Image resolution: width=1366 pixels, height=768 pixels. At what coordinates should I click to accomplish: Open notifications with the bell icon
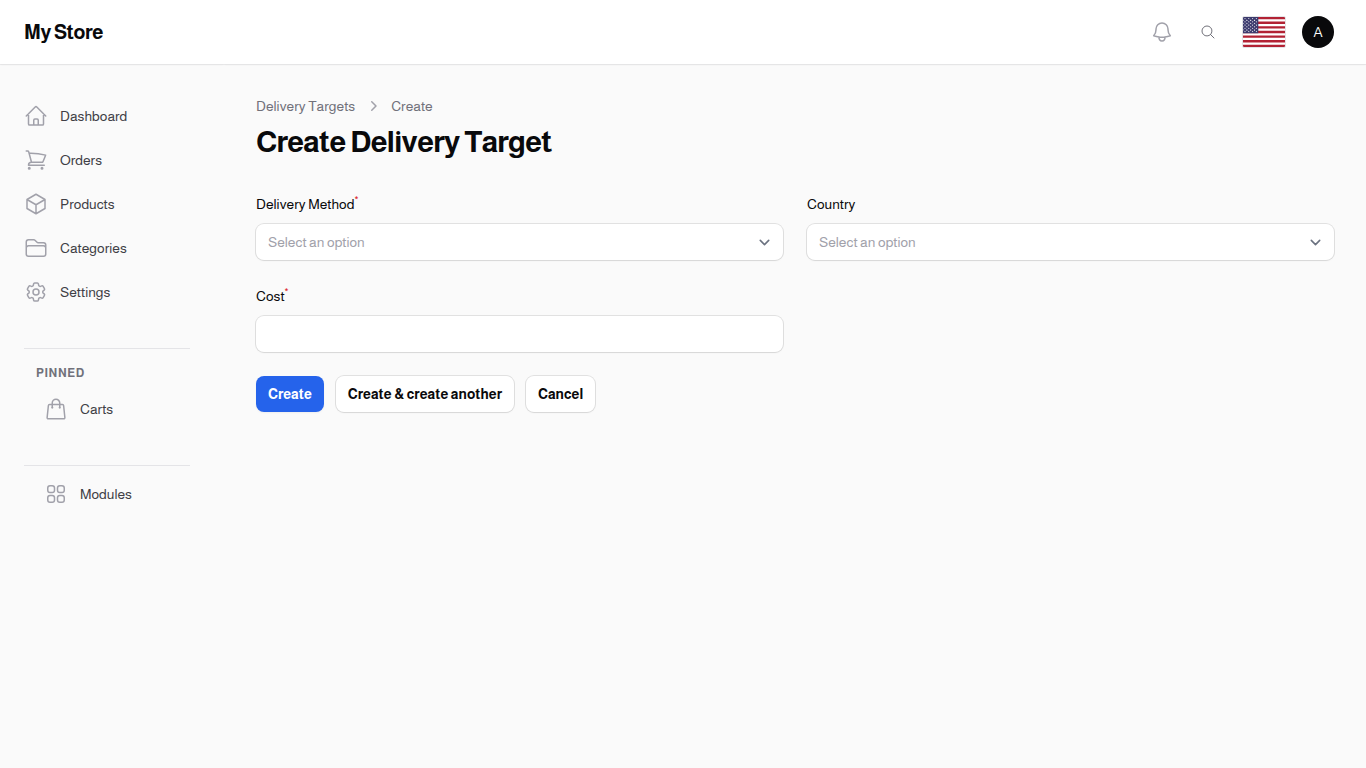tap(1162, 31)
